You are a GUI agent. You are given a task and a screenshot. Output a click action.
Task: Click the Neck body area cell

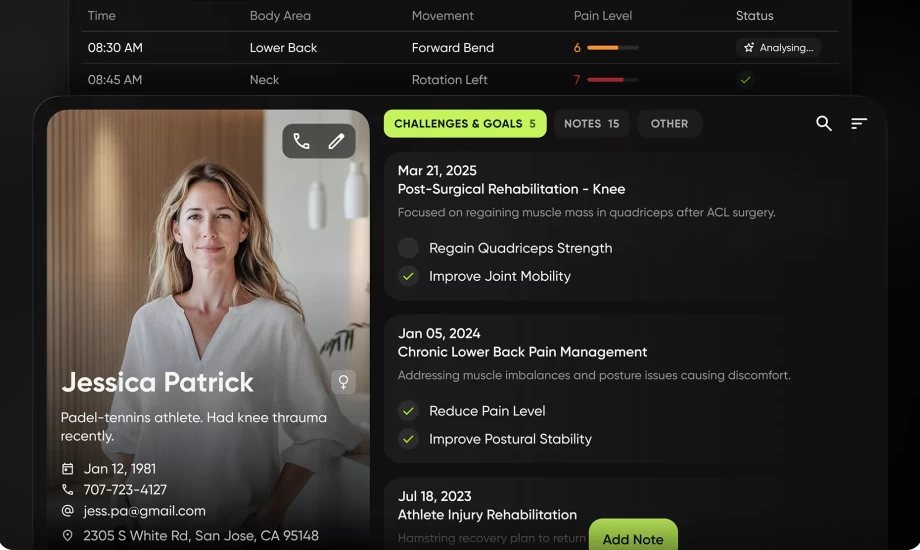[x=264, y=79]
